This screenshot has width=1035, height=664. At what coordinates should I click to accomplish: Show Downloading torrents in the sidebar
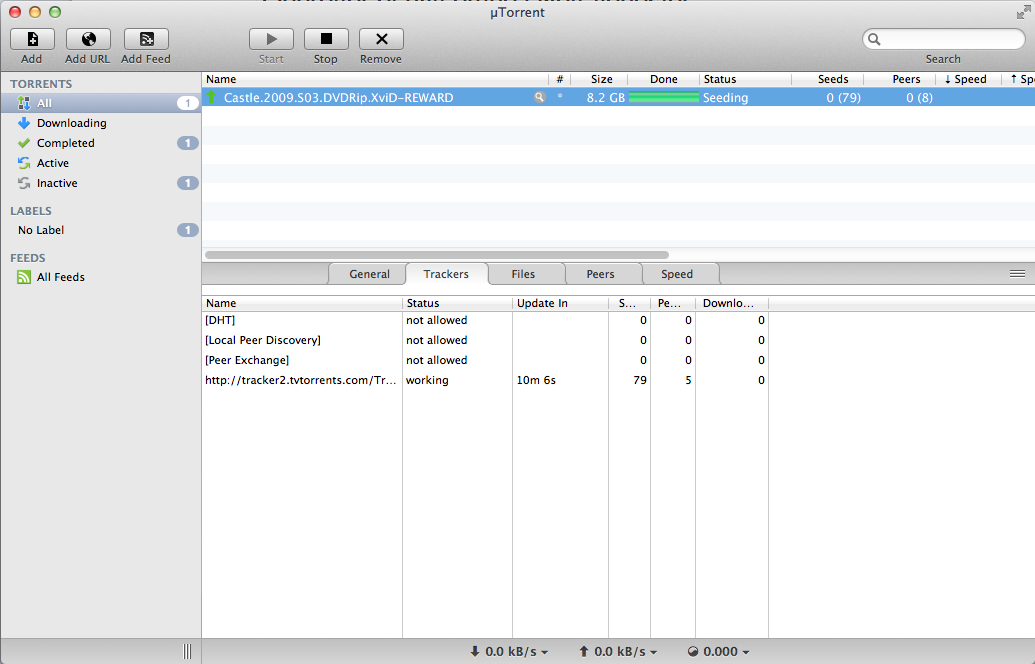100,123
